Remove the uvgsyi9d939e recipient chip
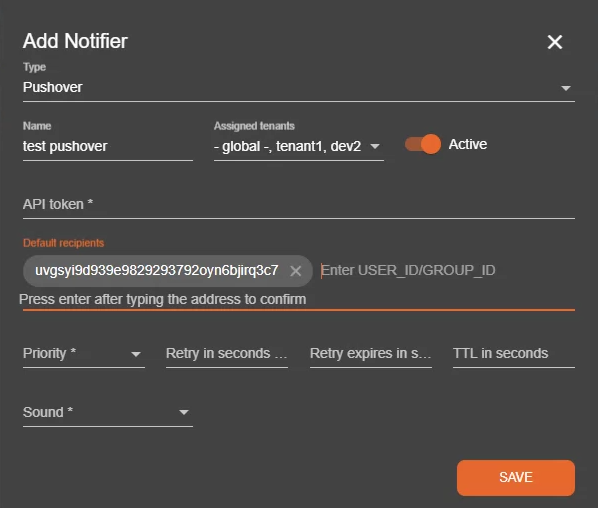 [x=296, y=271]
